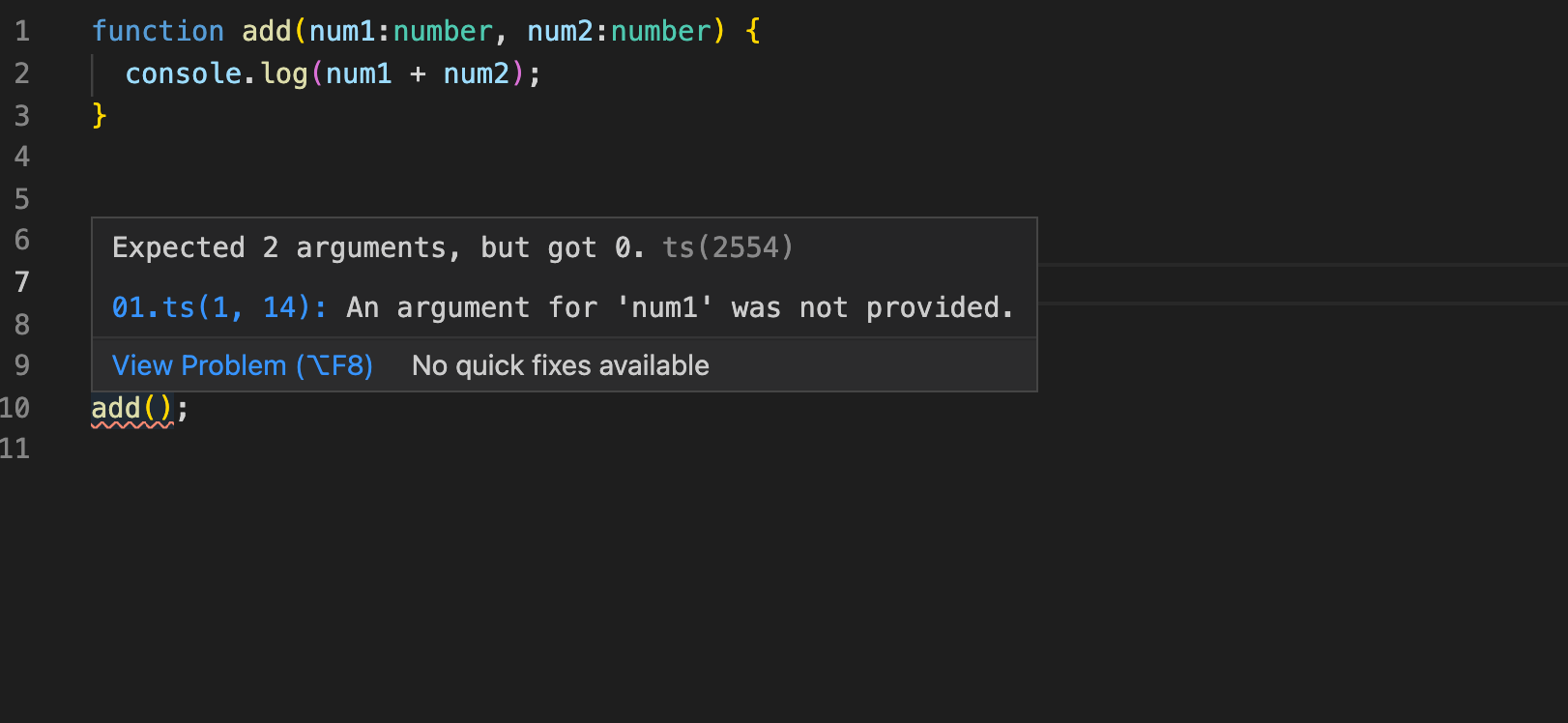This screenshot has height=723, width=1568.
Task: Select the 'Expected 2 arguments' error message
Action: pos(377,247)
